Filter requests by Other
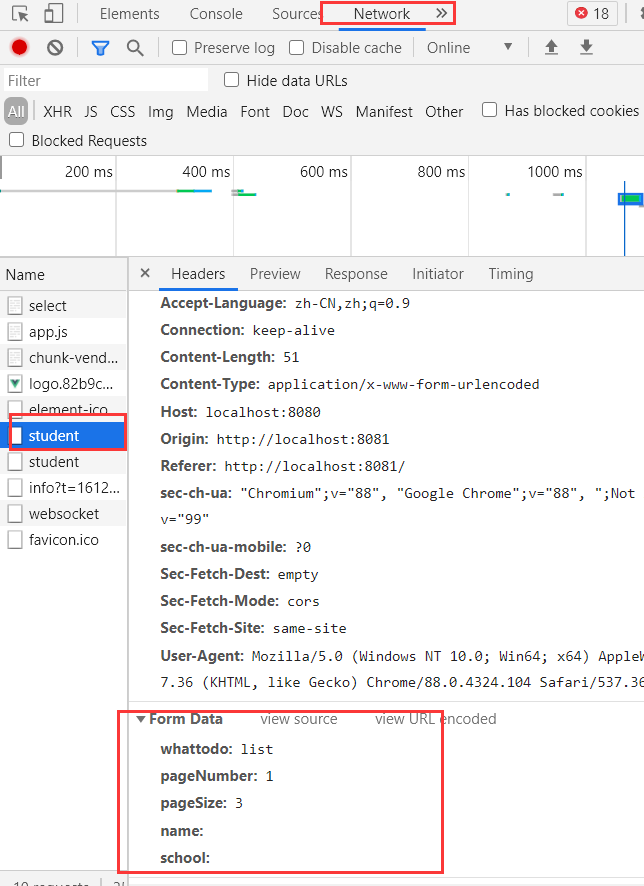 click(444, 112)
